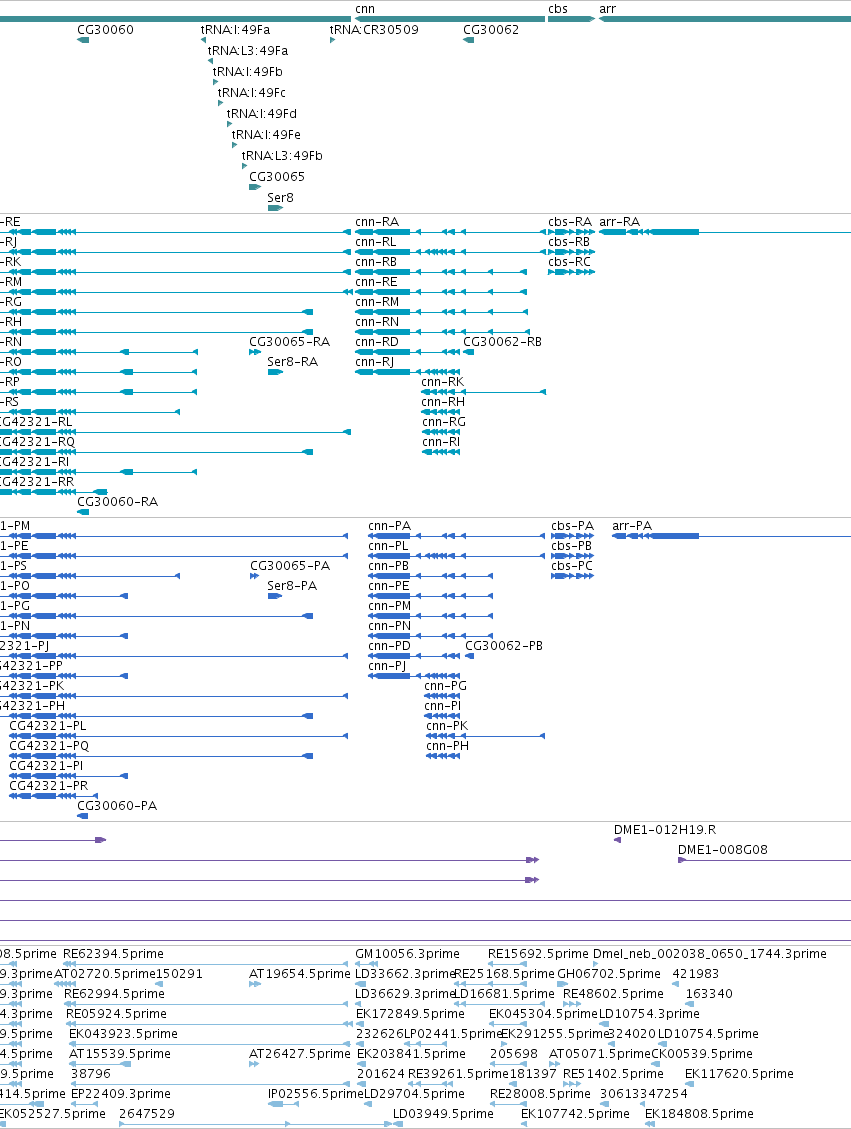Click EST AT26427.5prime
851x1129 pixels.
click(x=300, y=1054)
